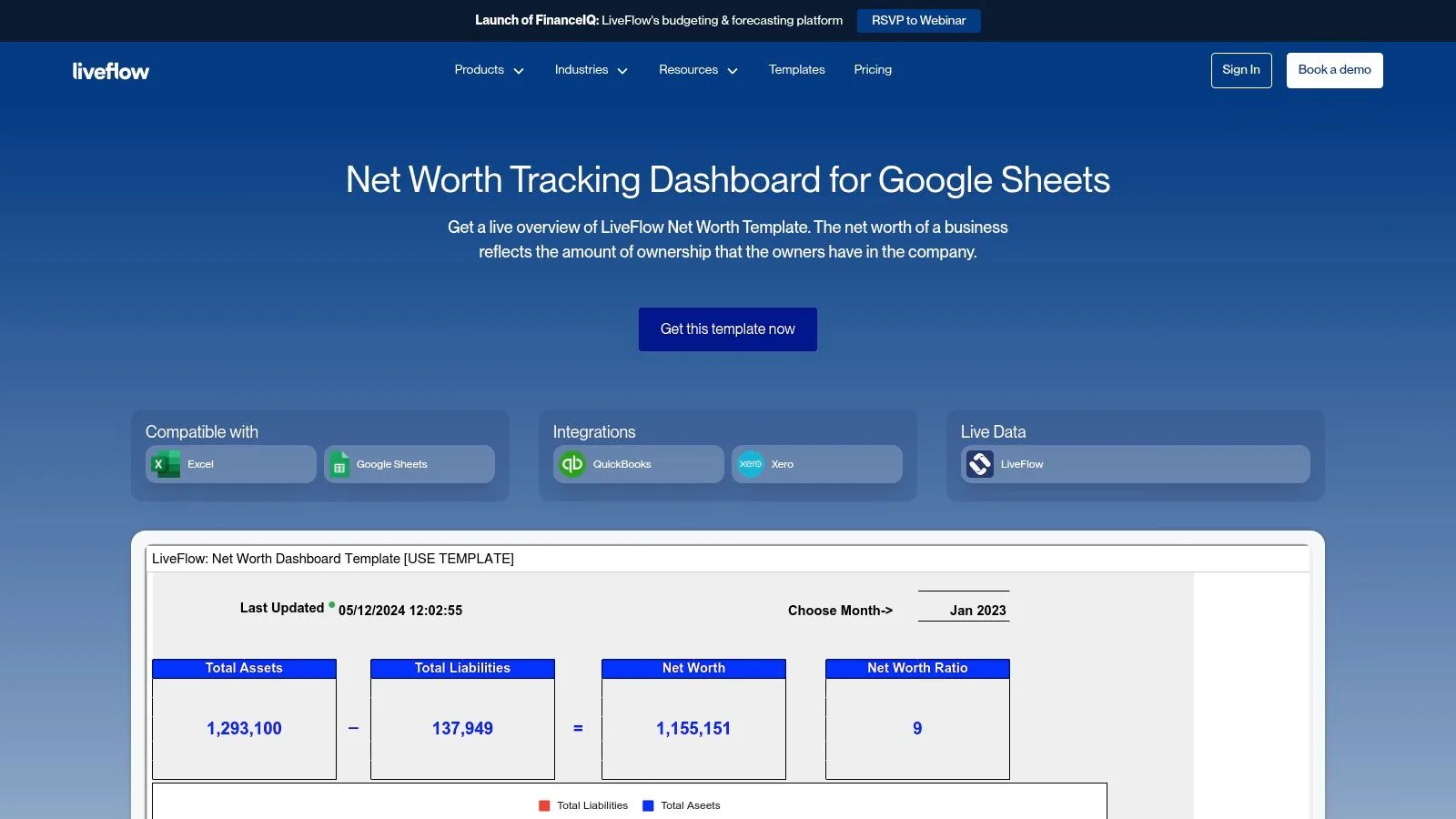The width and height of the screenshot is (1456, 819).
Task: Expand the Products dropdown menu
Action: point(489,70)
